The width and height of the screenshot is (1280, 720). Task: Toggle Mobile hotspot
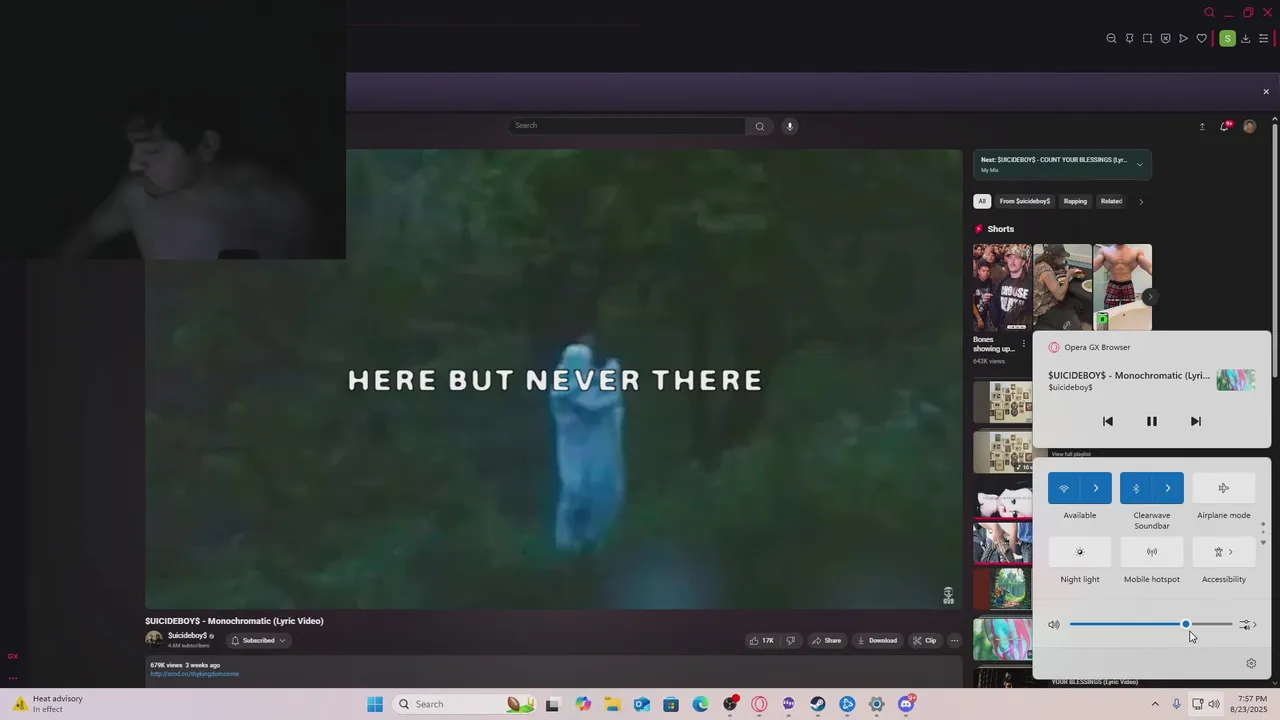pos(1152,552)
